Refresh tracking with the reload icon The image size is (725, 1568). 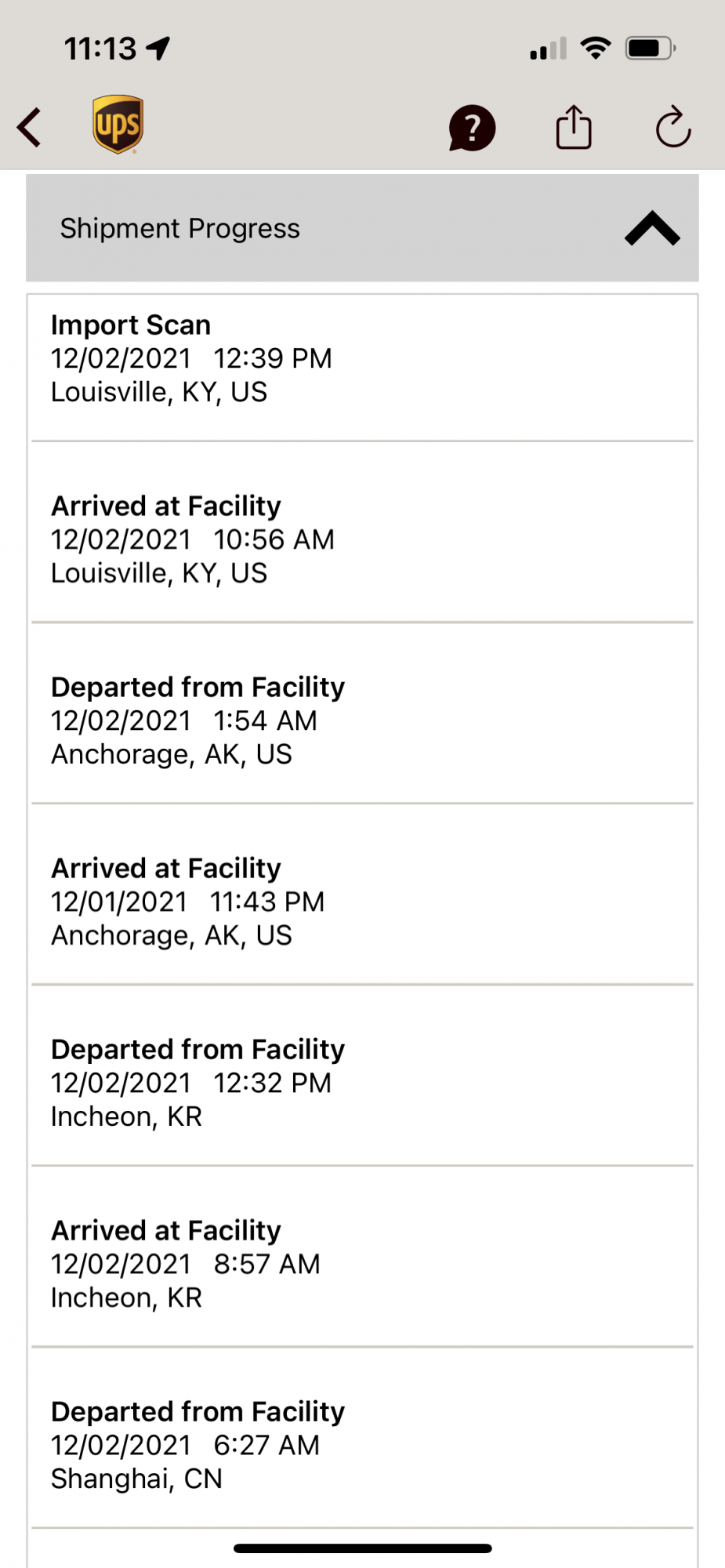(673, 127)
